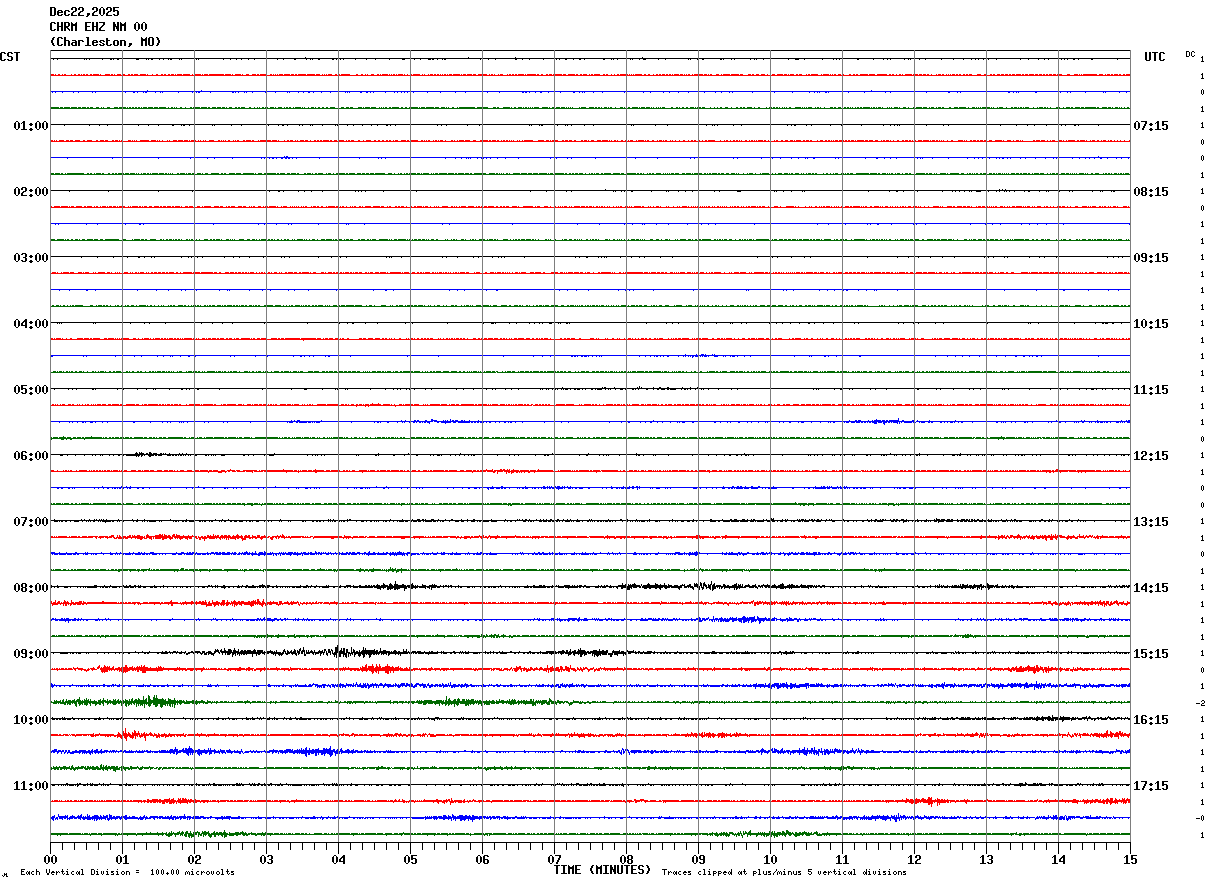Click the 'TIME (MINUTES)' axis title
Screen dimensions: 1210x886
click(x=602, y=870)
